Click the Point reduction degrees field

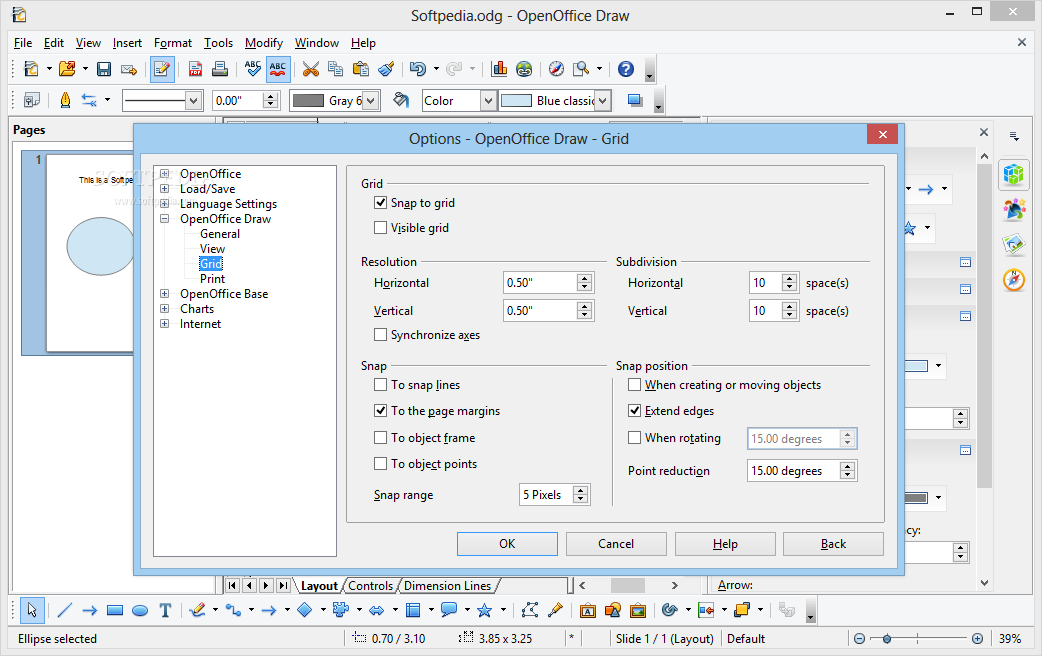coord(793,471)
